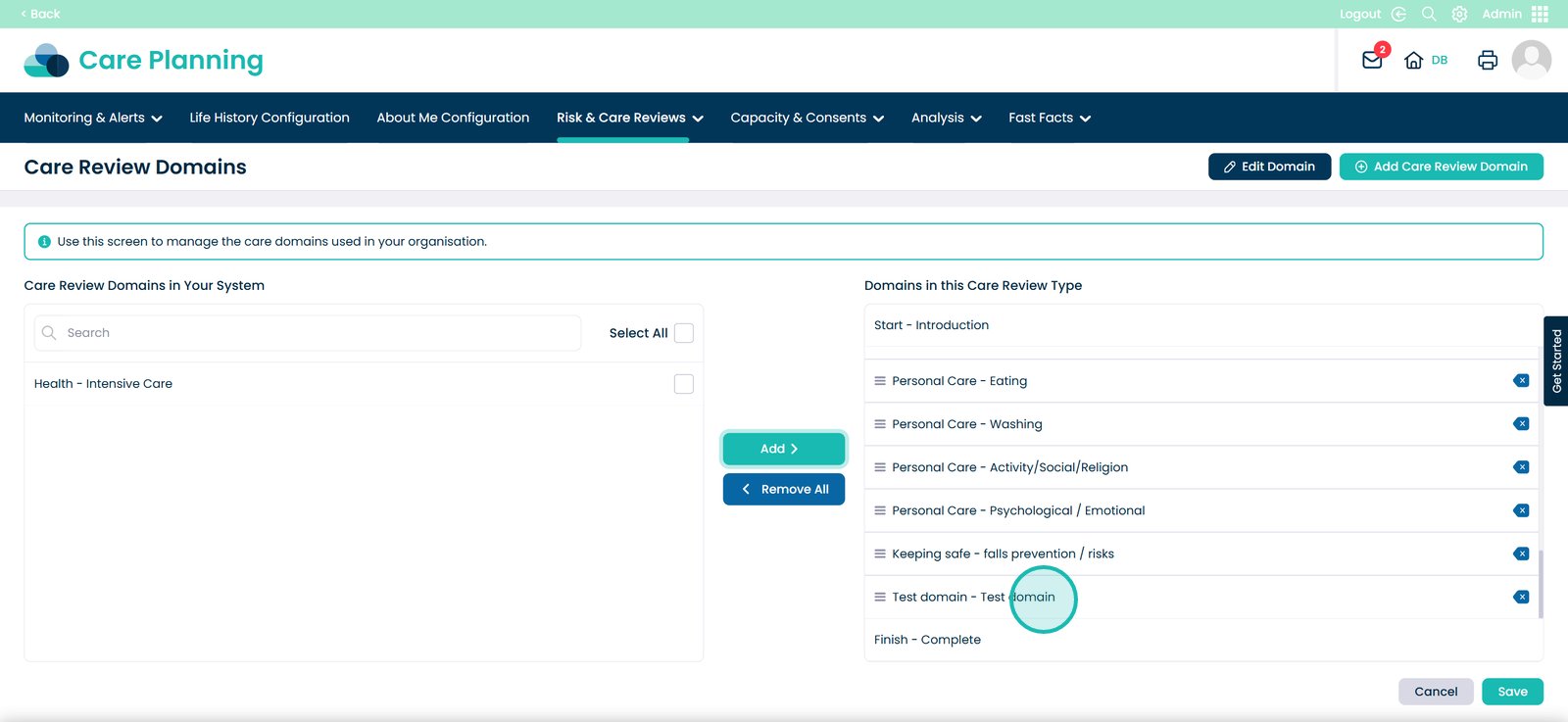The image size is (1568, 722).
Task: Click the printer icon
Action: pos(1487,61)
